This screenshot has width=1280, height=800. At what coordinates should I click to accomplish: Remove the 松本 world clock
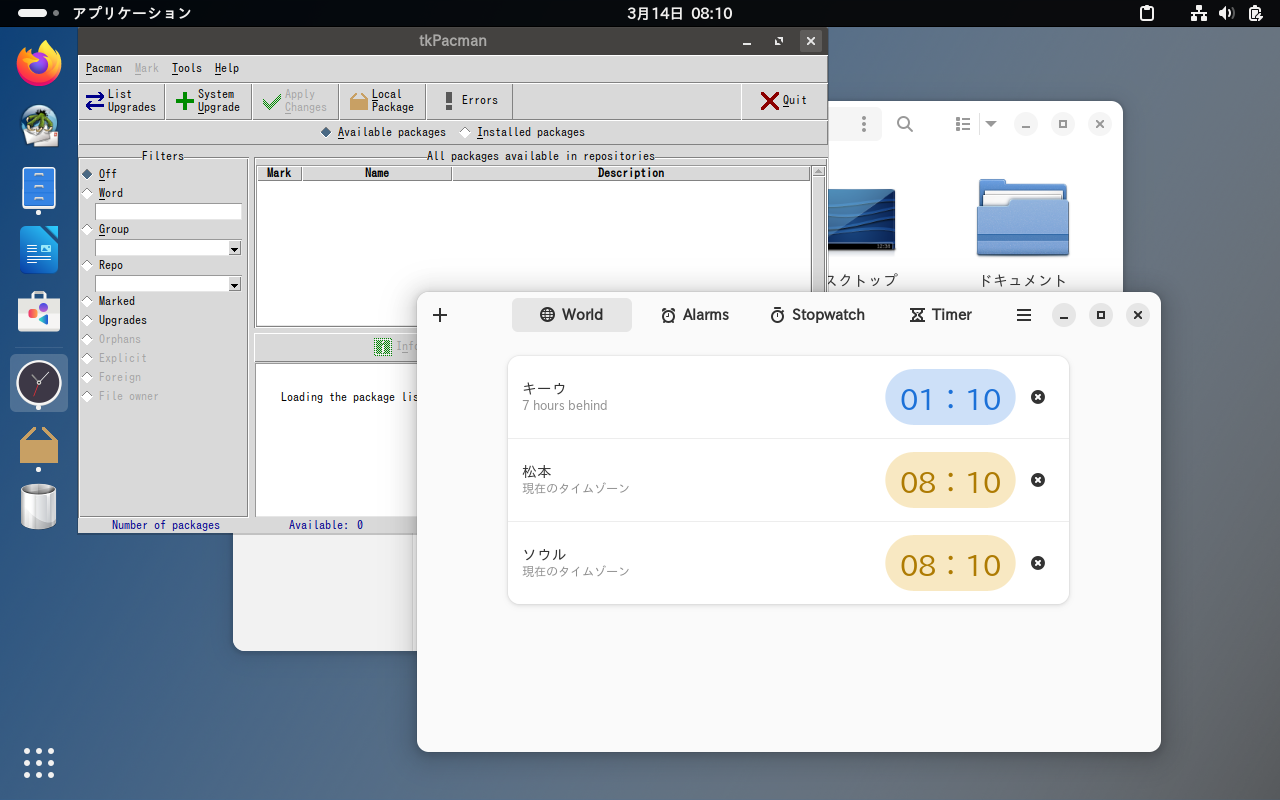tap(1038, 480)
